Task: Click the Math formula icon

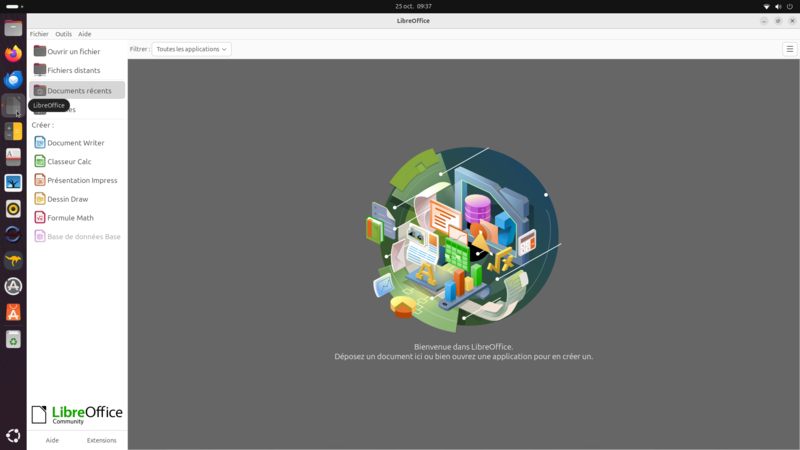Action: point(39,217)
